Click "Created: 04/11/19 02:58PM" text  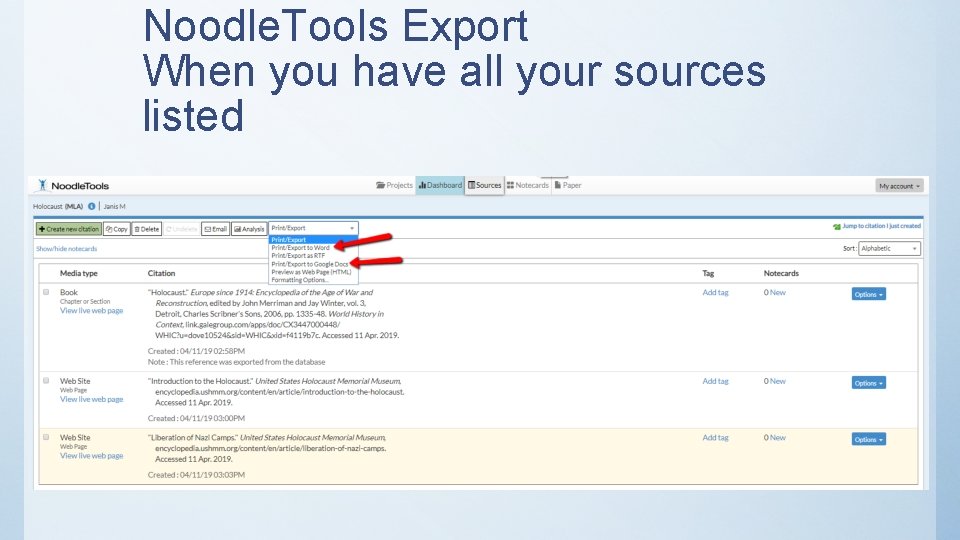pos(196,351)
